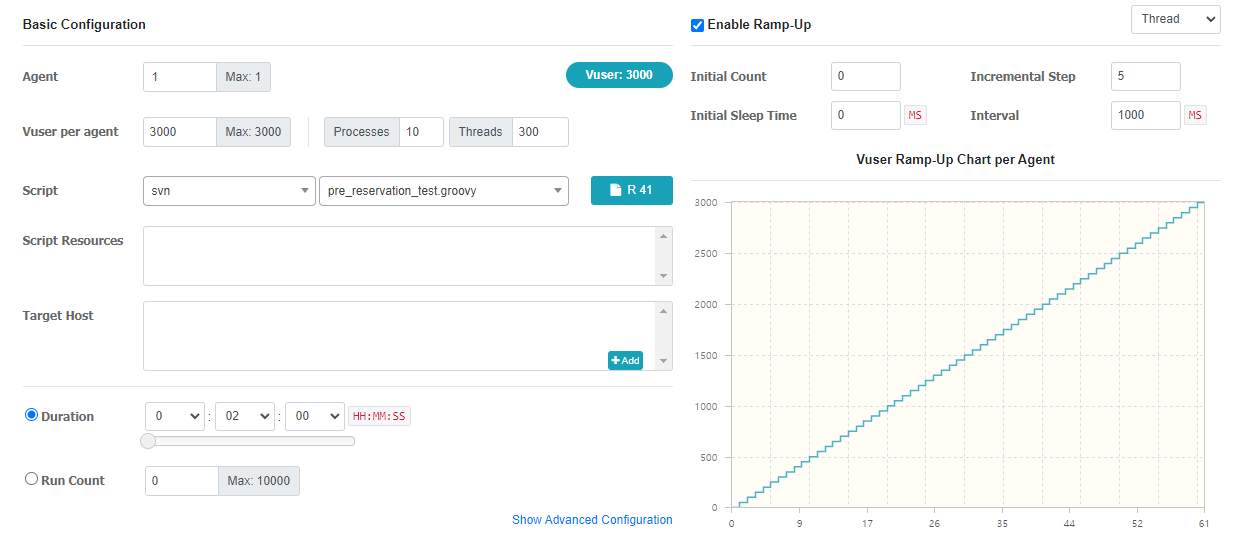Click the Processes input field
This screenshot has height=549, width=1245.
coord(421,132)
